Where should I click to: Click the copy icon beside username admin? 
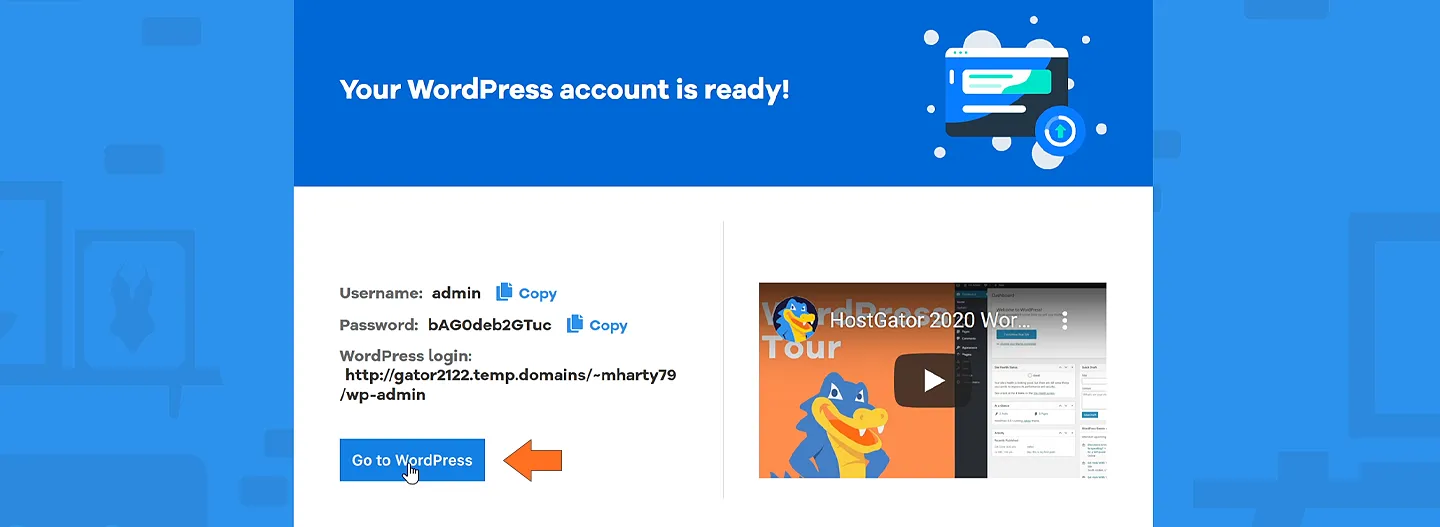click(504, 292)
